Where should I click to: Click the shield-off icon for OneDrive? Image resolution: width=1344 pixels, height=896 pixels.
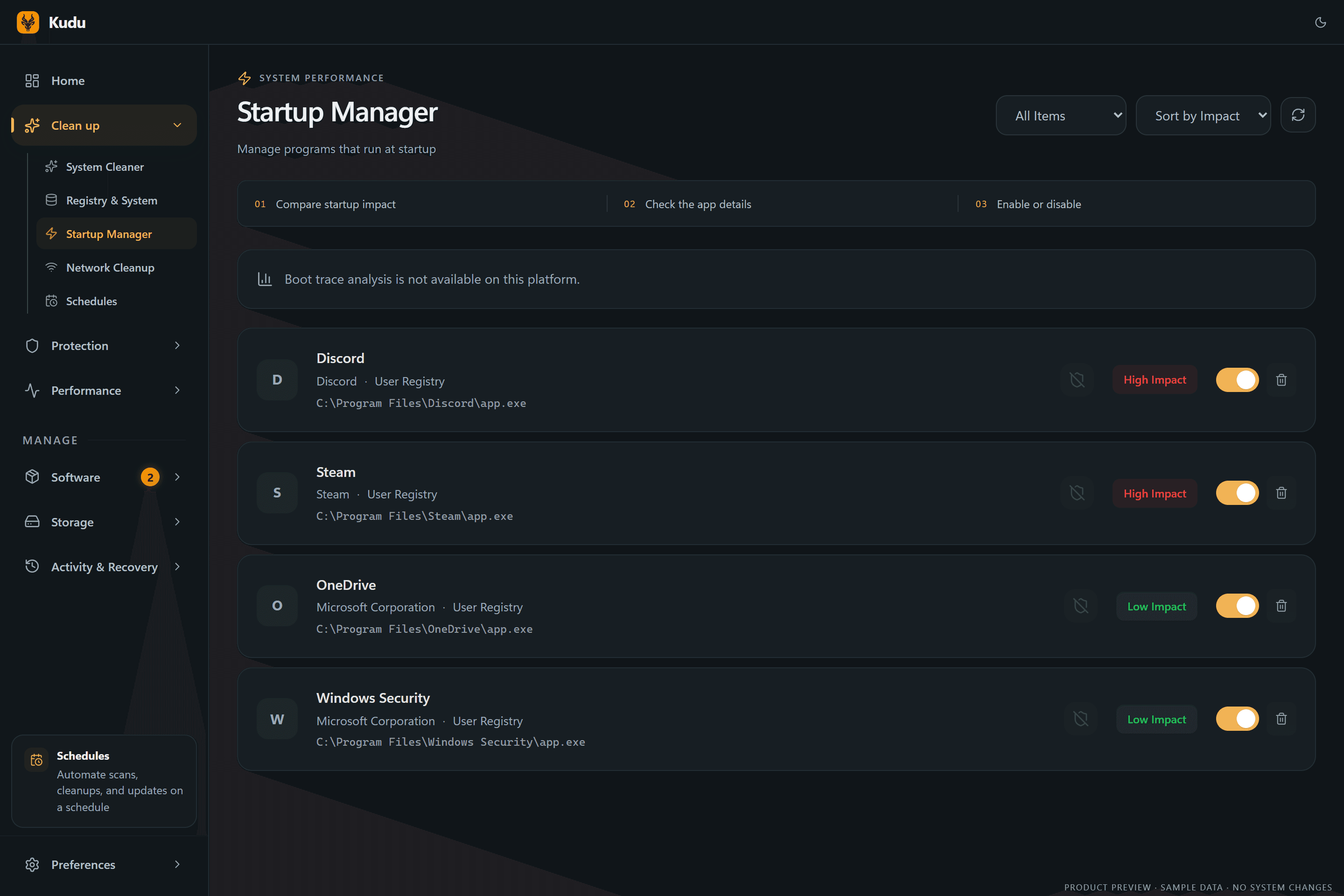click(x=1081, y=606)
